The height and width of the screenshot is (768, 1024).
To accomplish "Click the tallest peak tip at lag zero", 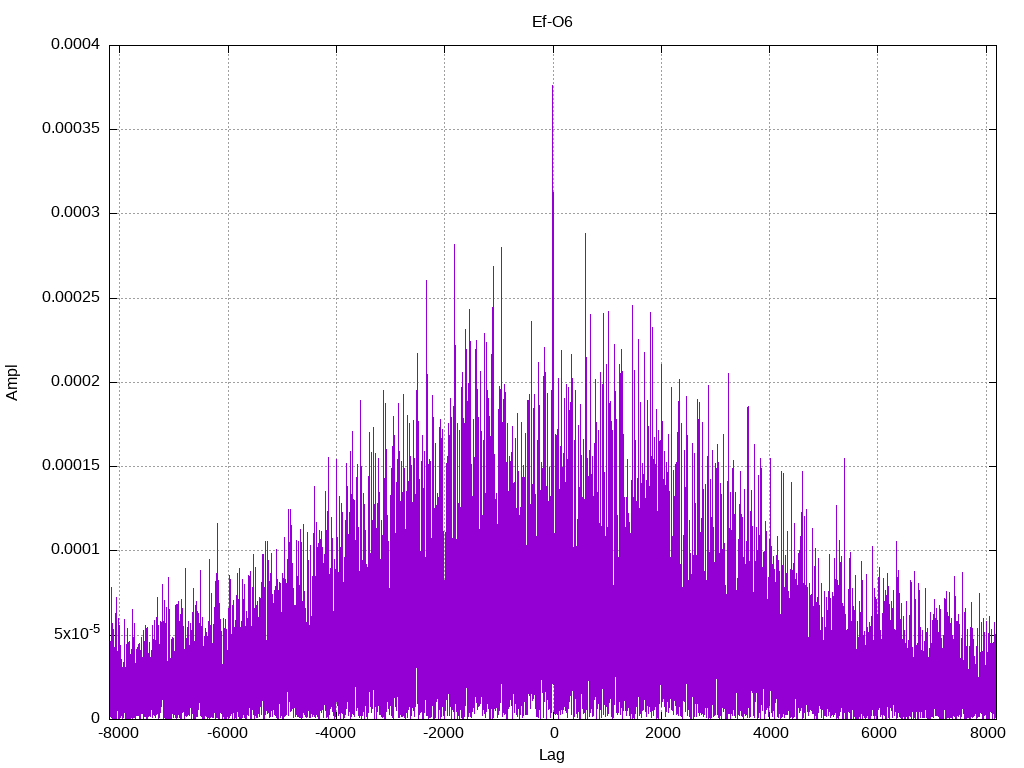I will coord(552,86).
